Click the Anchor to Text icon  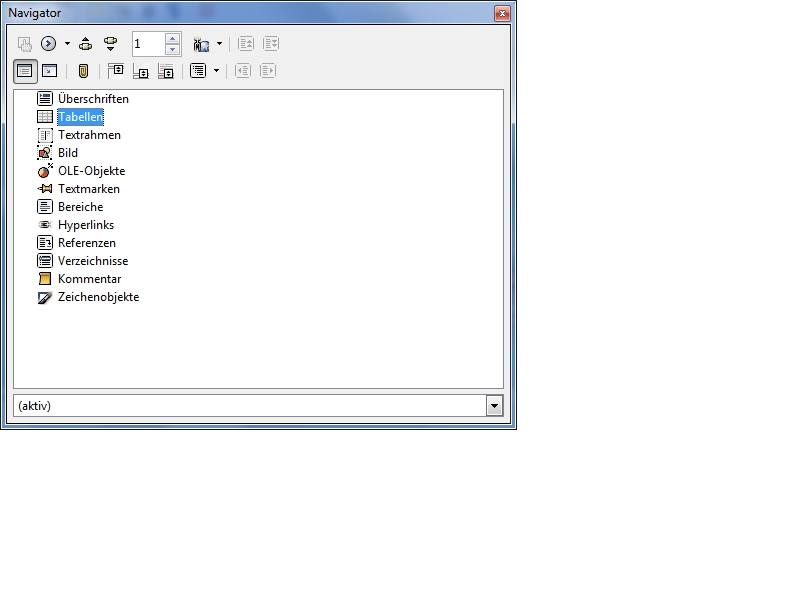tap(166, 71)
